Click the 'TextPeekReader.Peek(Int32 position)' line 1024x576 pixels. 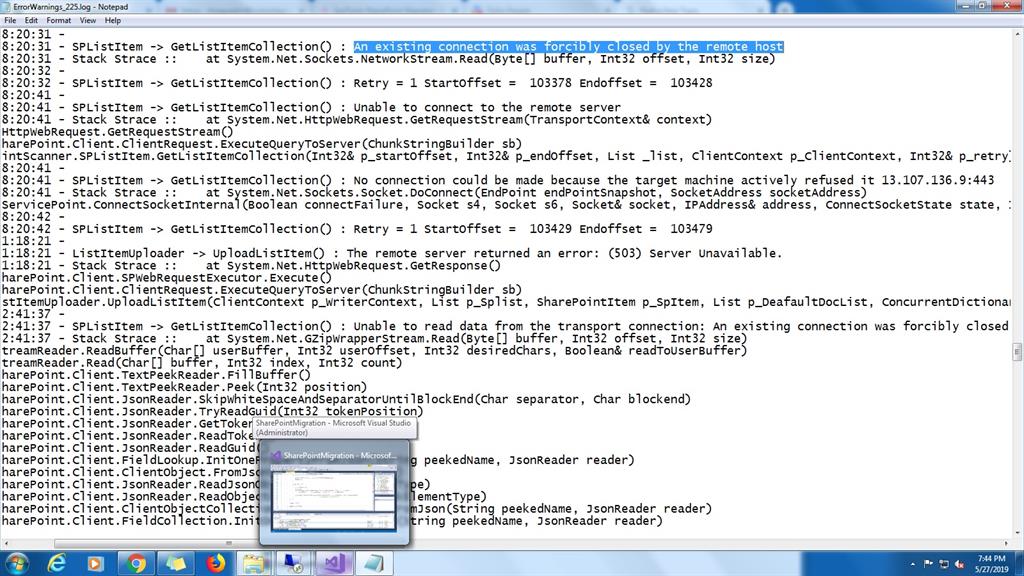coord(184,387)
